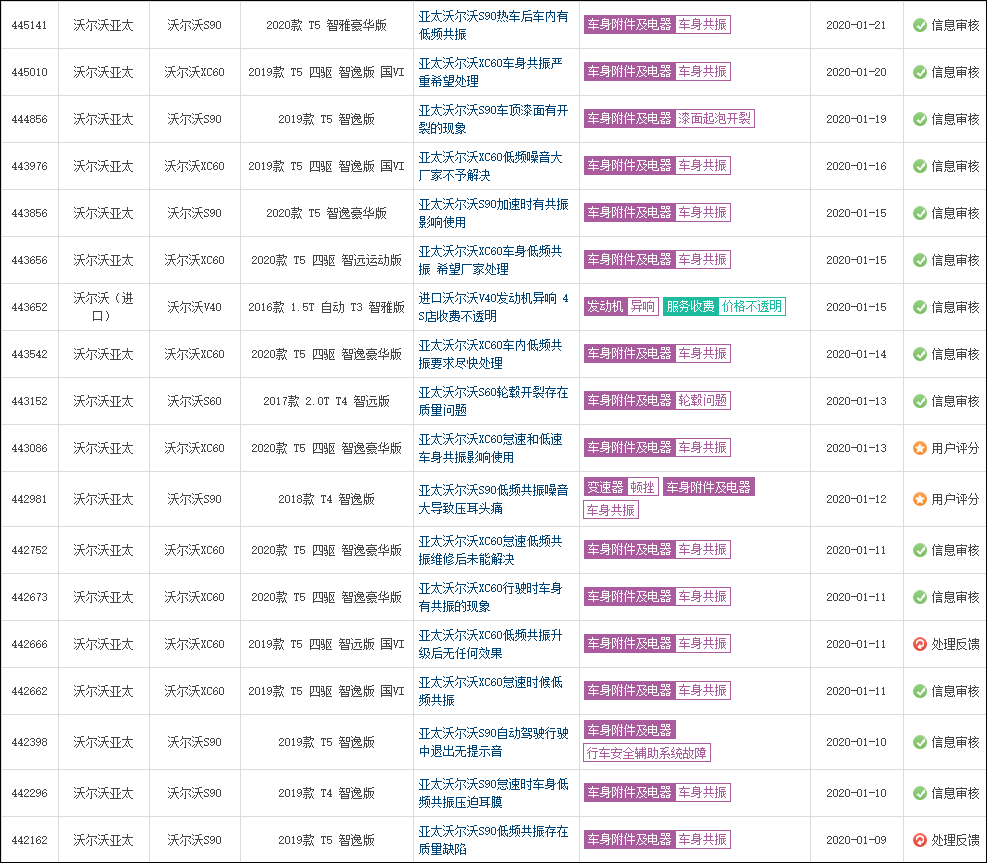Click '顿挫' tag in row 442981

tap(643, 487)
